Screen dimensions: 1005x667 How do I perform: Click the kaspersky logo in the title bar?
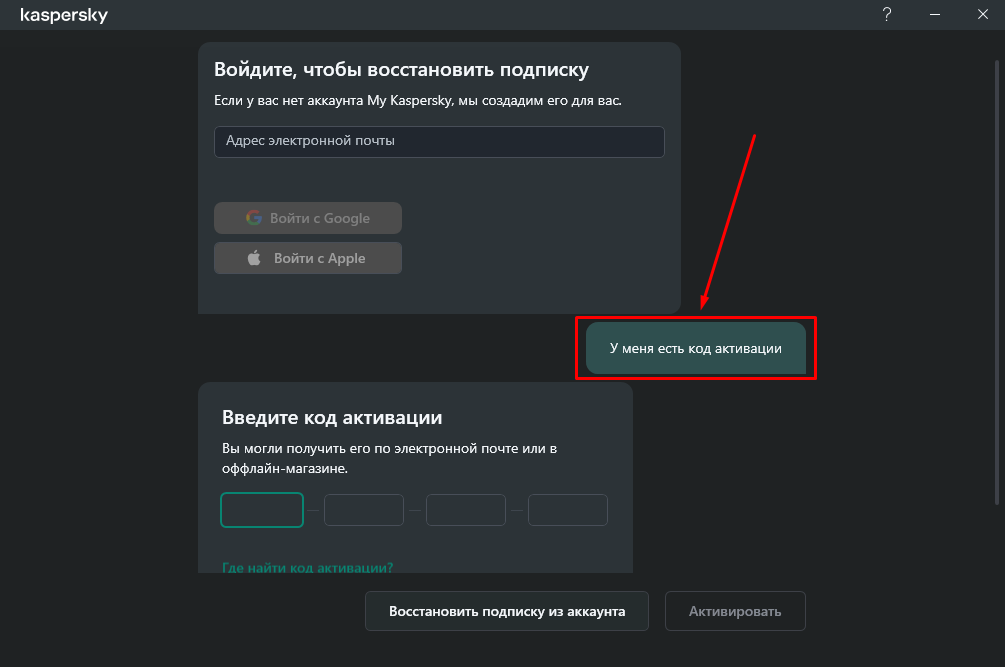64,15
